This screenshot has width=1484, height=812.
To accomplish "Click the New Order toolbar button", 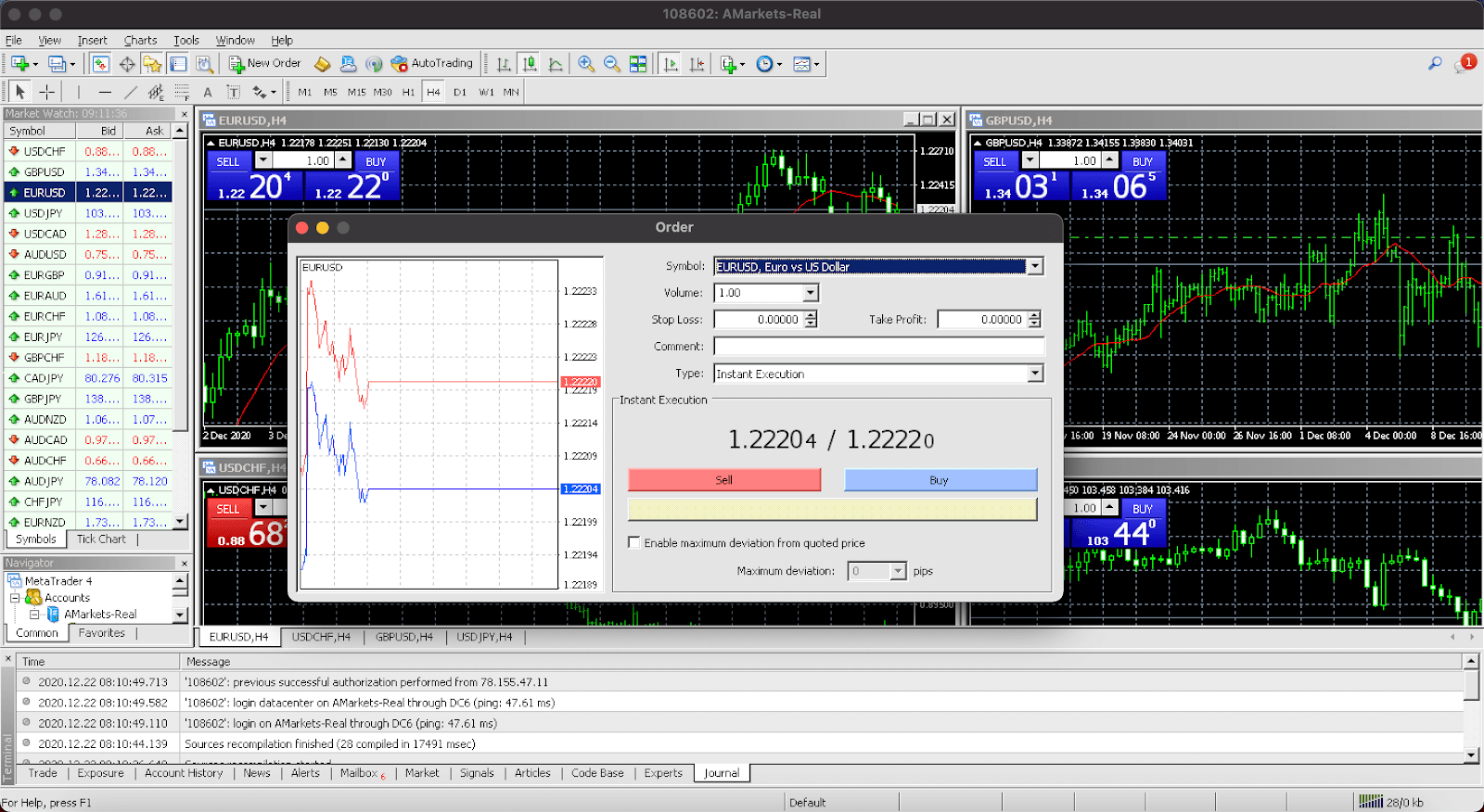I will 265,64.
